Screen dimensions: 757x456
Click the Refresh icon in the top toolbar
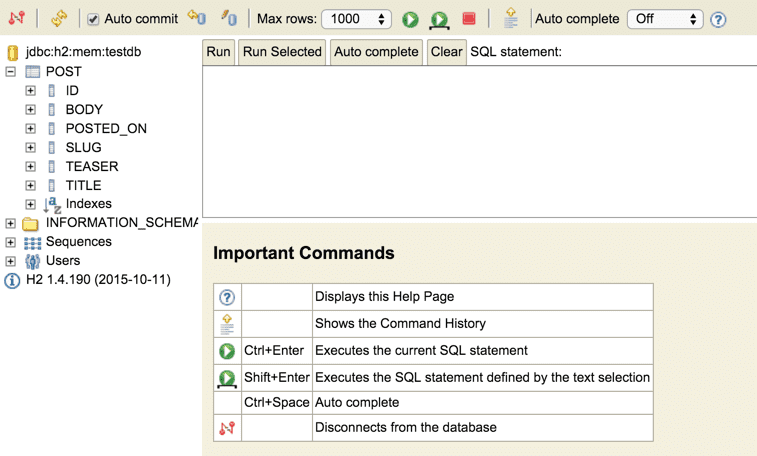pos(59,19)
